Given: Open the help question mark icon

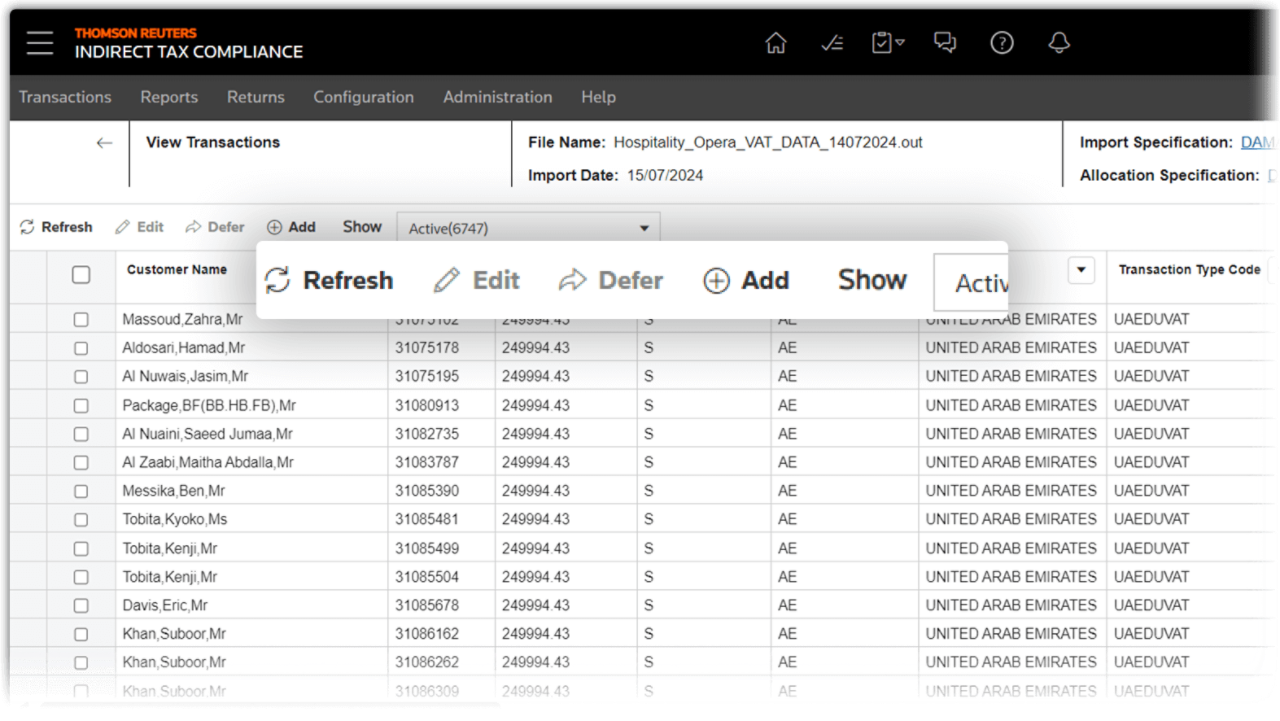Looking at the screenshot, I should (x=1001, y=43).
